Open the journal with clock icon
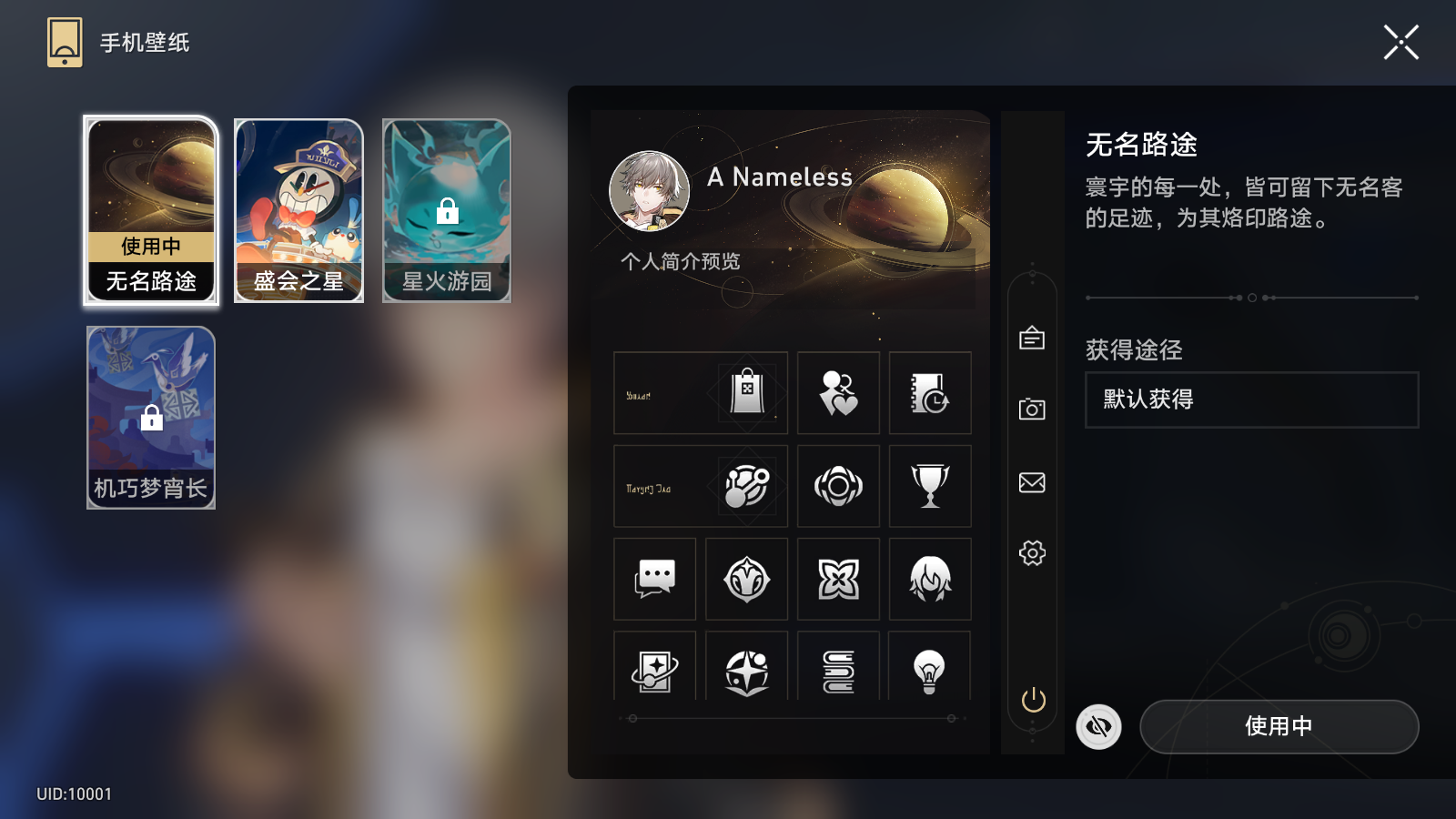Image resolution: width=1456 pixels, height=819 pixels. pyautogui.click(x=930, y=393)
